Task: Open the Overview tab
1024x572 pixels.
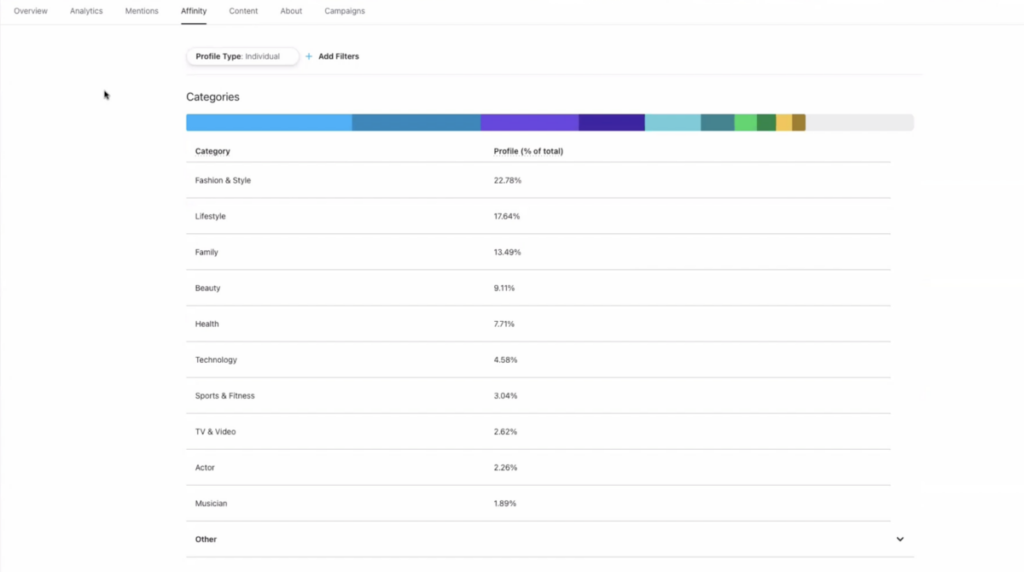Action: 31,11
